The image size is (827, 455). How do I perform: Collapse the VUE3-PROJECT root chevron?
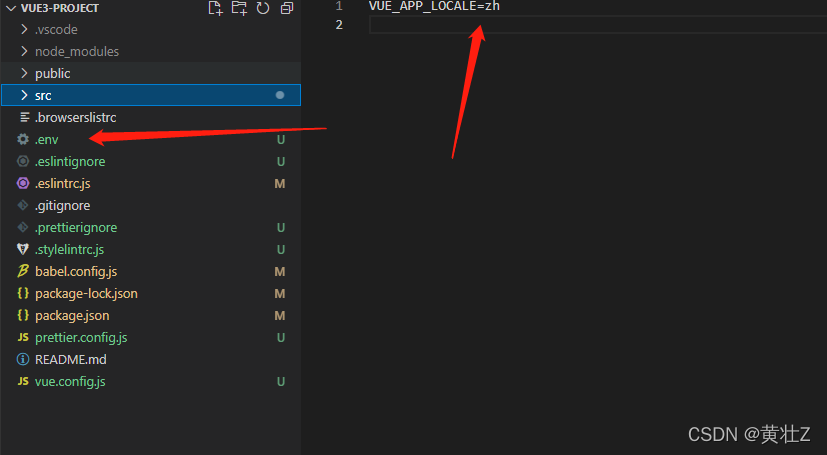click(11, 8)
